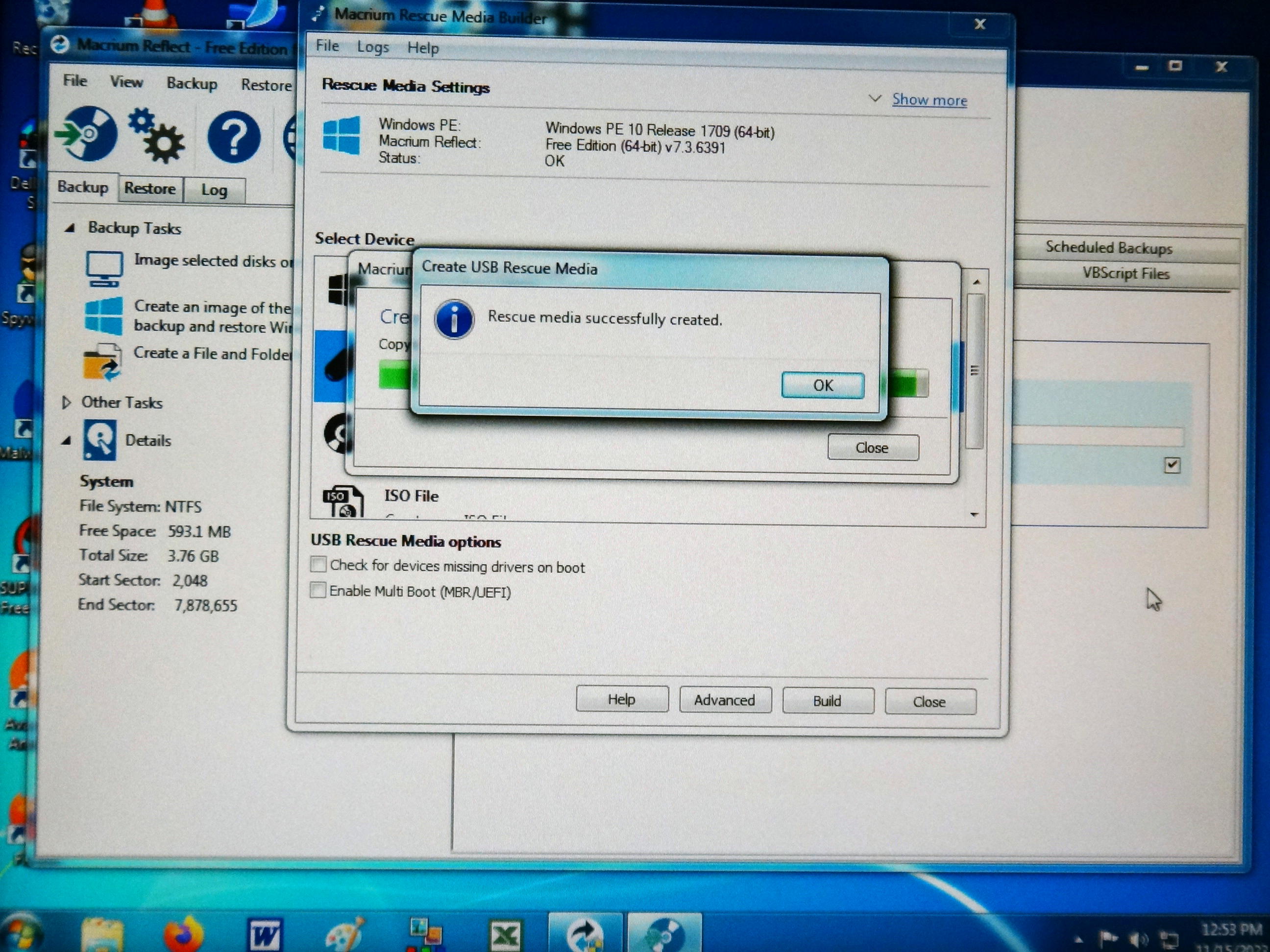Click the Close button in the copy progress dialog
The width and height of the screenshot is (1270, 952).
click(873, 447)
